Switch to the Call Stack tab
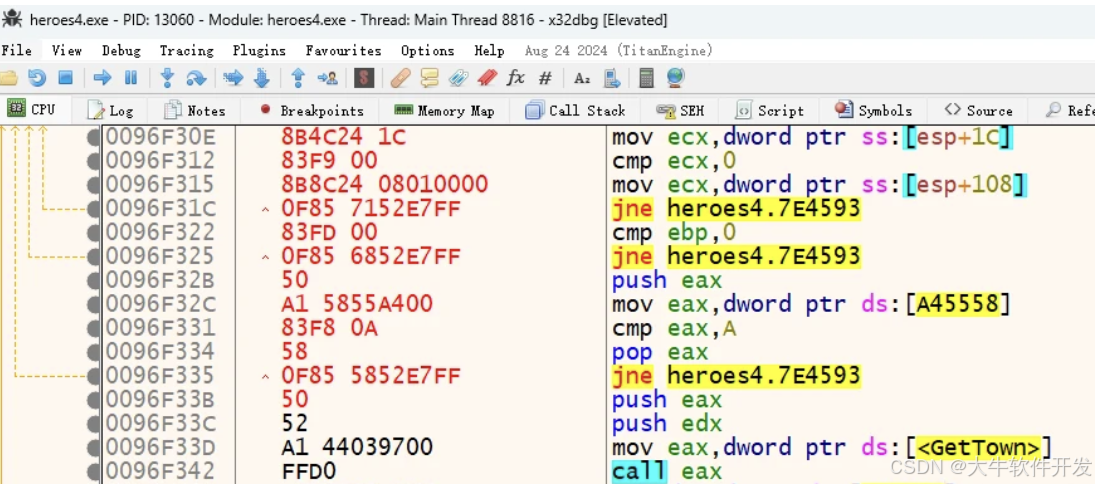Screen dimensions: 1096x484 (x=575, y=111)
